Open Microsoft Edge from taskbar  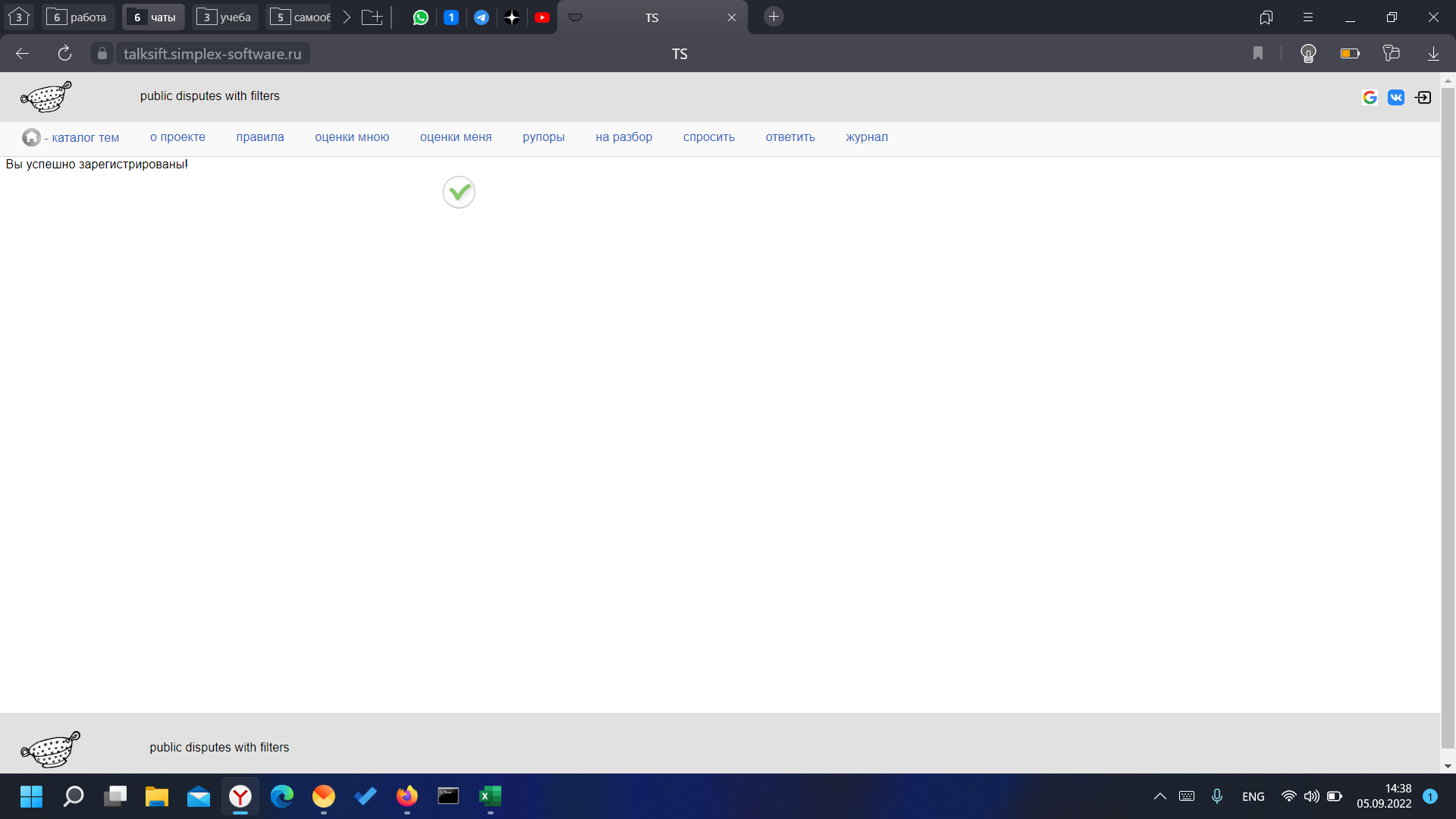coord(282,796)
